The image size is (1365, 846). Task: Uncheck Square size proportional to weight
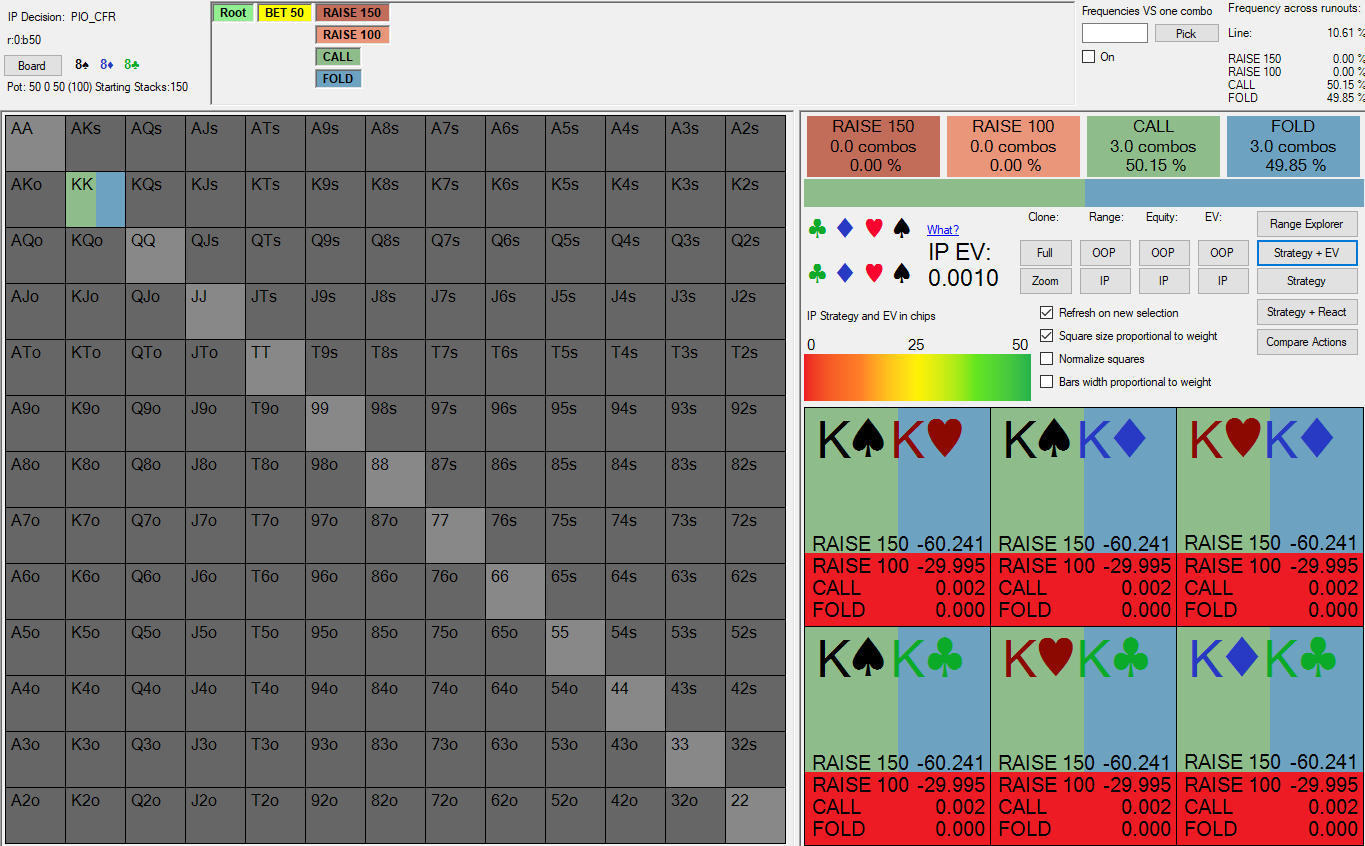[1046, 336]
